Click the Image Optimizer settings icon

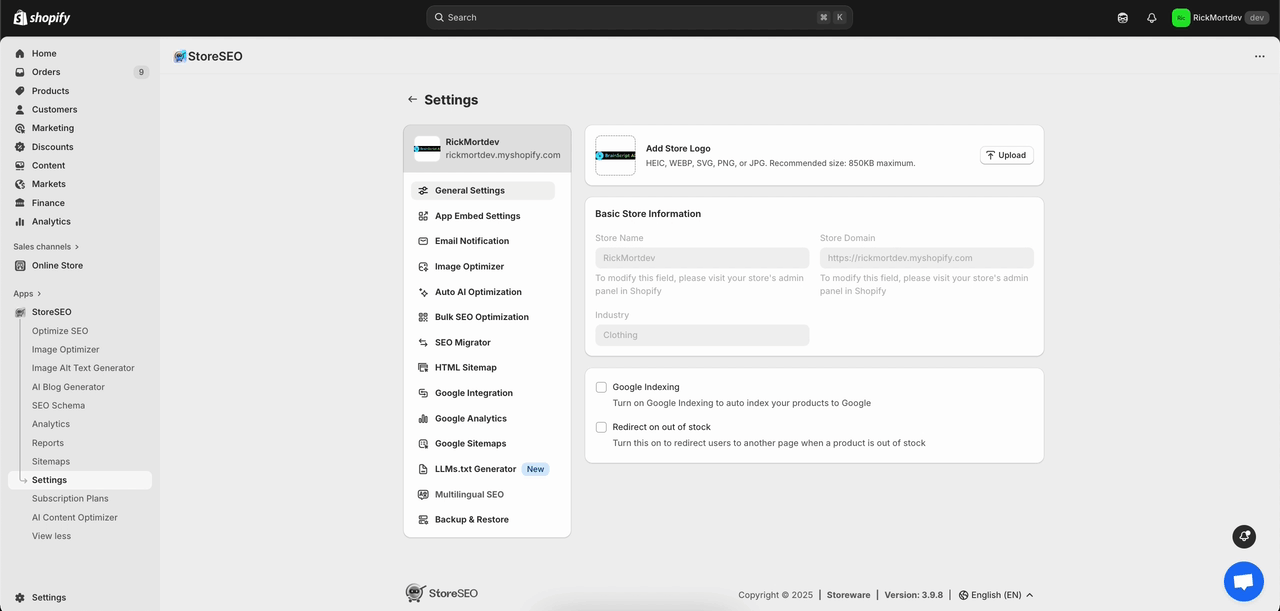424,267
